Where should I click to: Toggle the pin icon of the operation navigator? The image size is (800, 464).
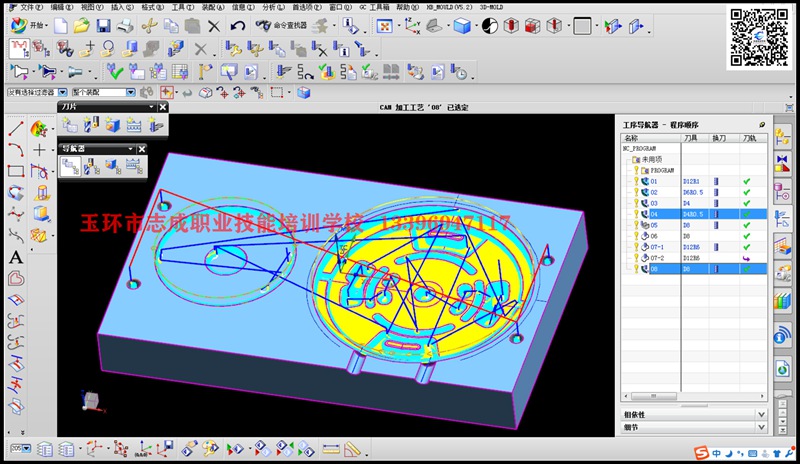coord(762,125)
